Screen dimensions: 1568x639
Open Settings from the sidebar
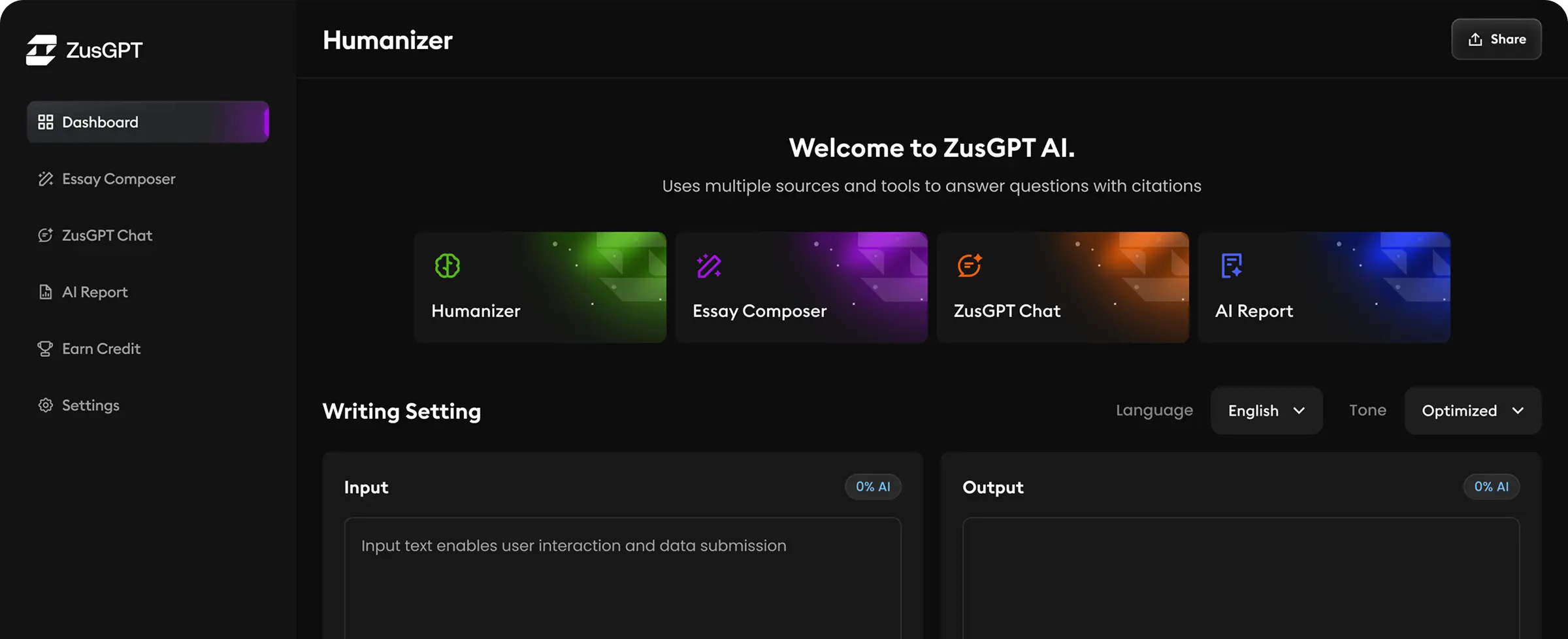(91, 405)
